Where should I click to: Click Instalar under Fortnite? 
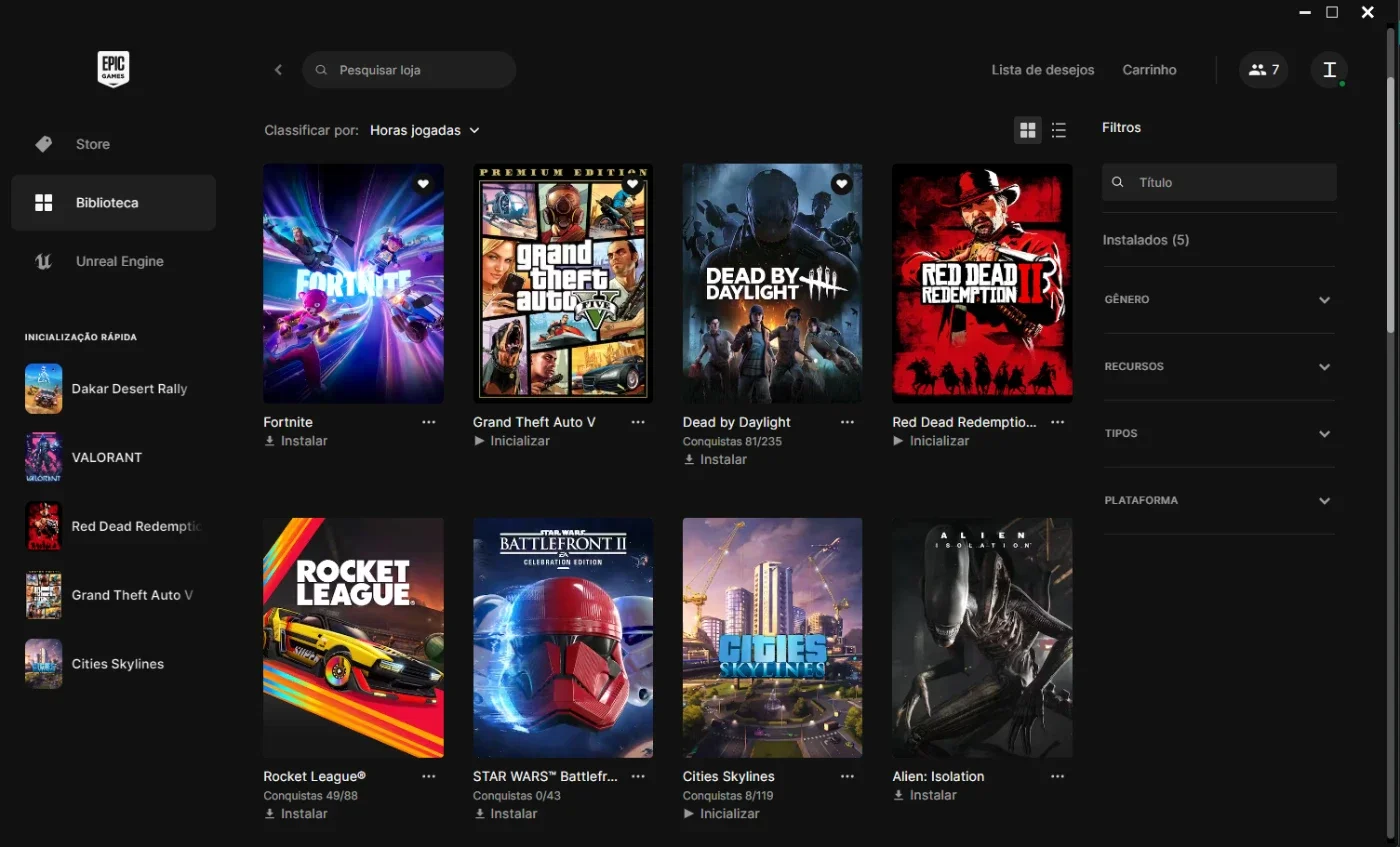(x=296, y=441)
